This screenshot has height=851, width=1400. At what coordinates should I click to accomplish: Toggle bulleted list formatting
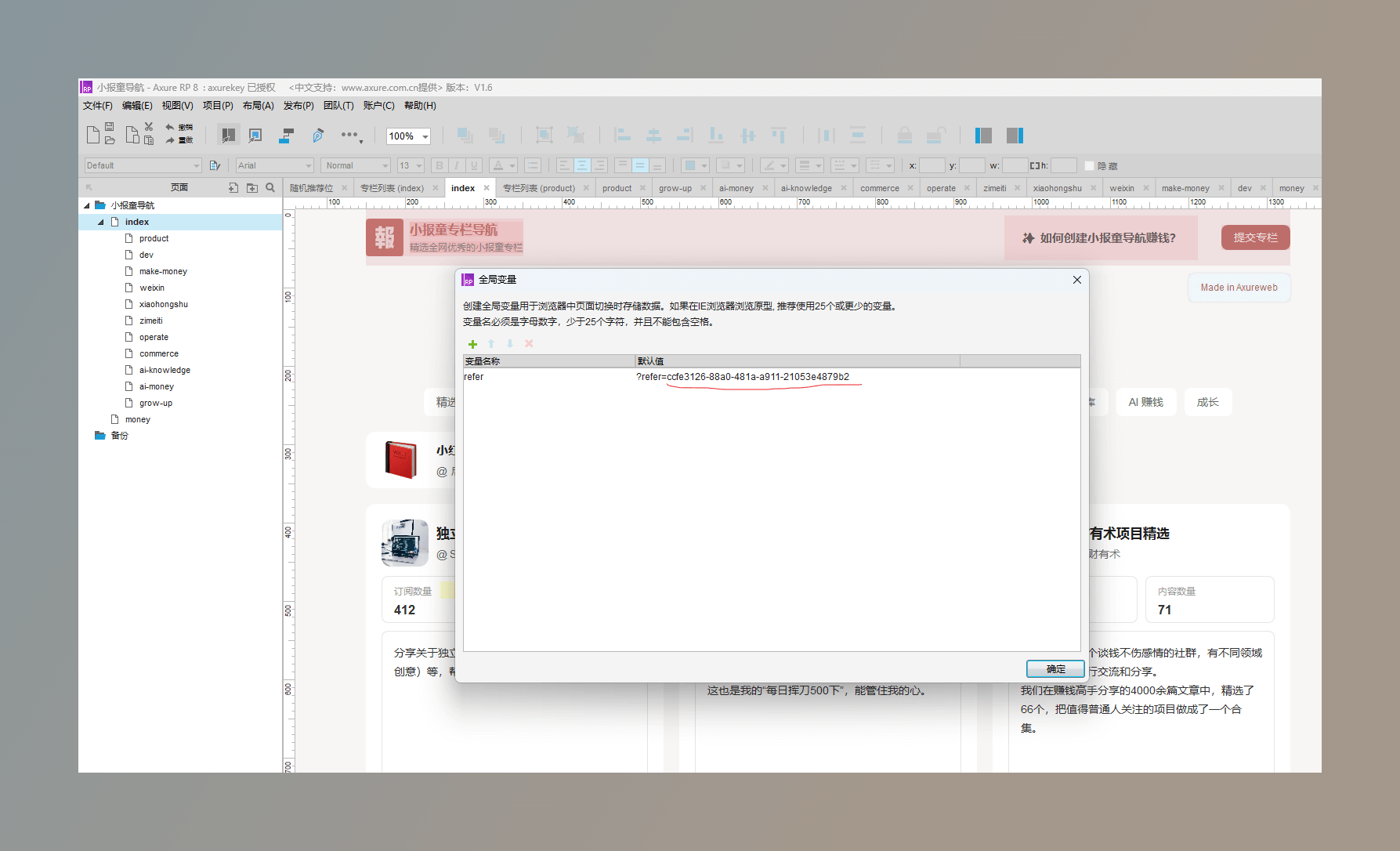(533, 165)
